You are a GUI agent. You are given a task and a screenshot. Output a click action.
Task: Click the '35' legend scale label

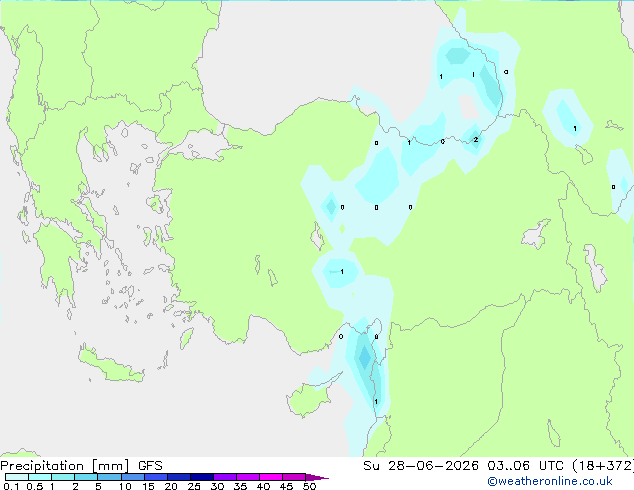point(240,486)
